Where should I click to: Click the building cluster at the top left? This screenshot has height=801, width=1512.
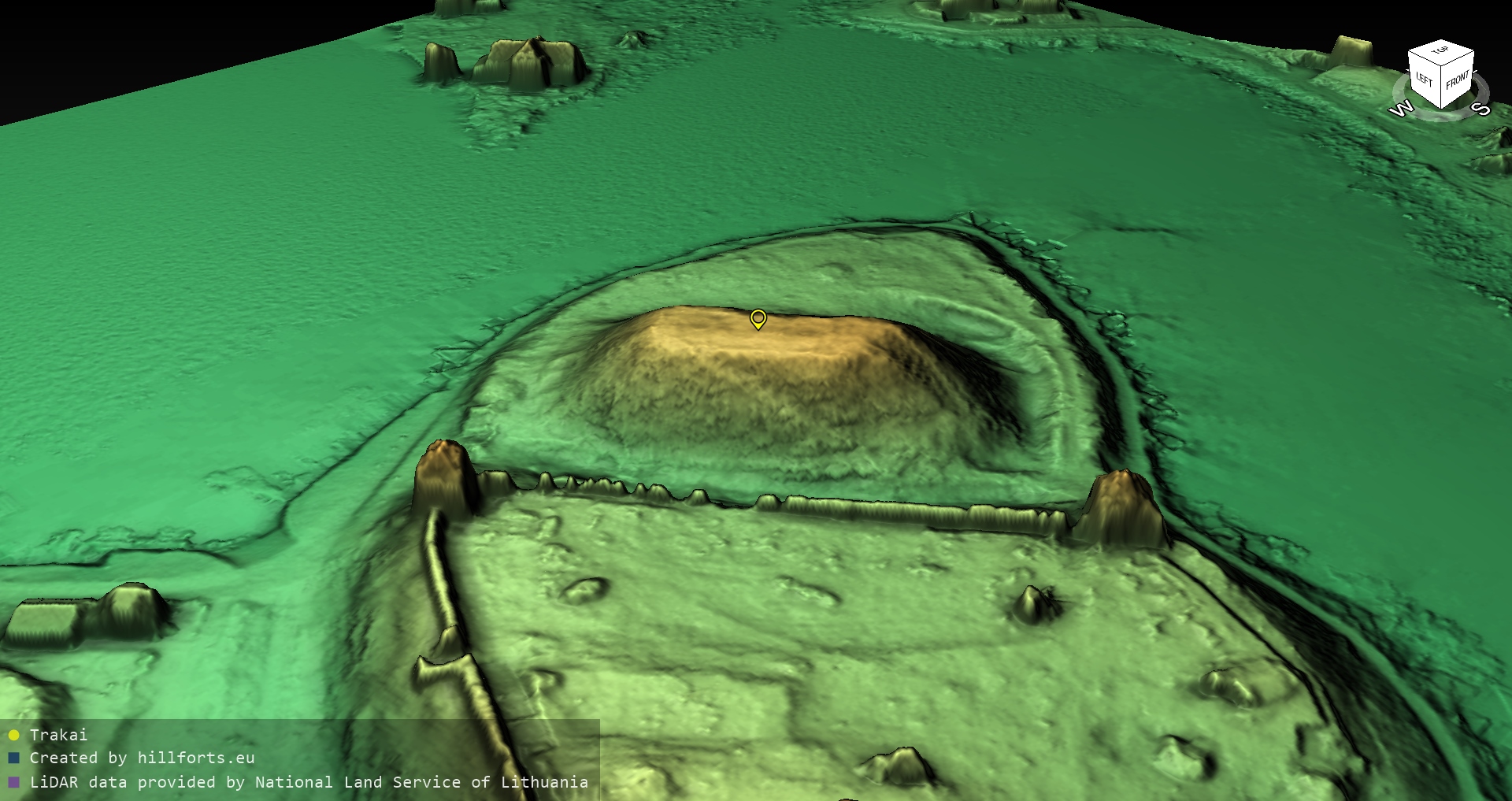point(512,61)
